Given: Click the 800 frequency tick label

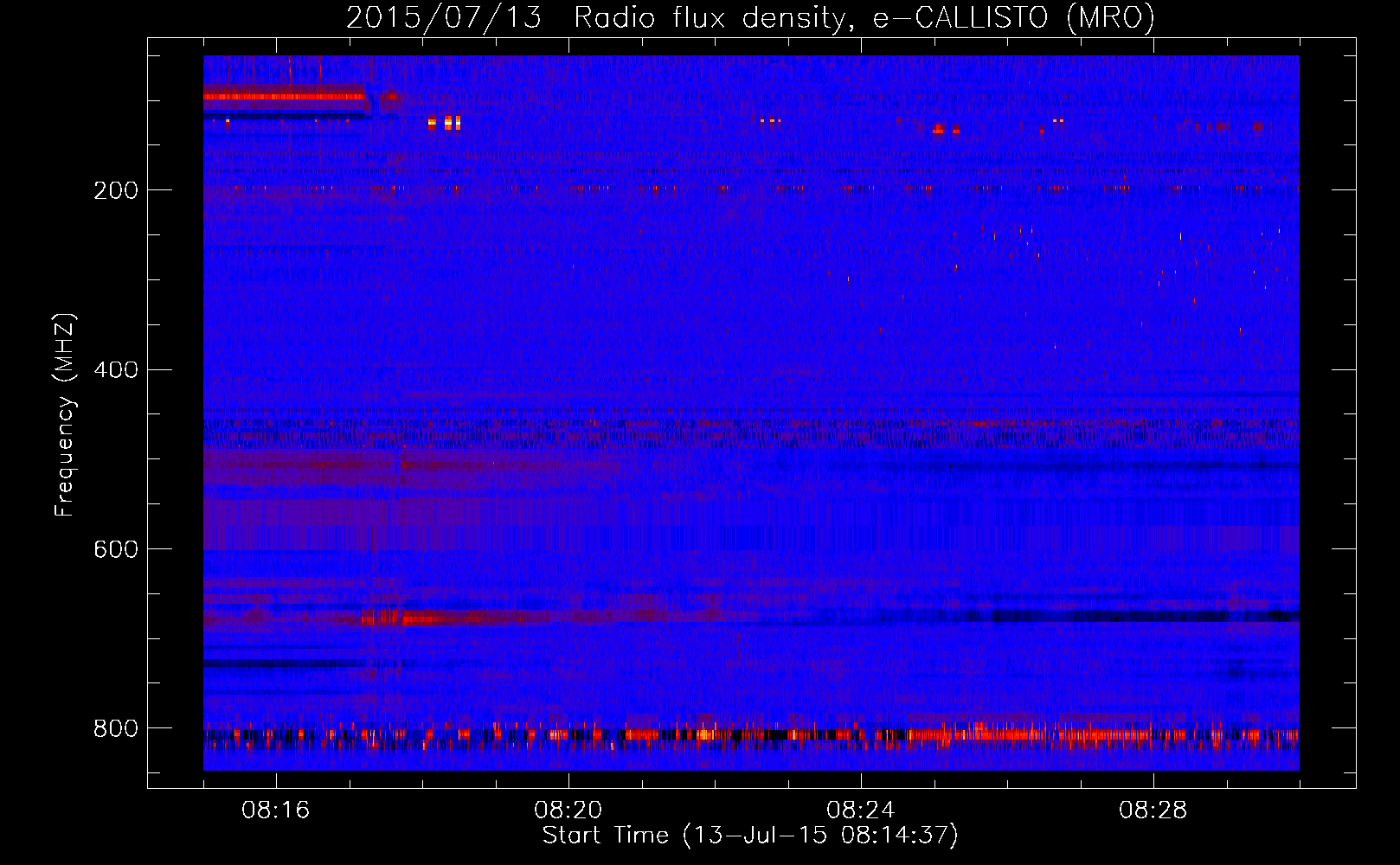Looking at the screenshot, I should pos(116,729).
